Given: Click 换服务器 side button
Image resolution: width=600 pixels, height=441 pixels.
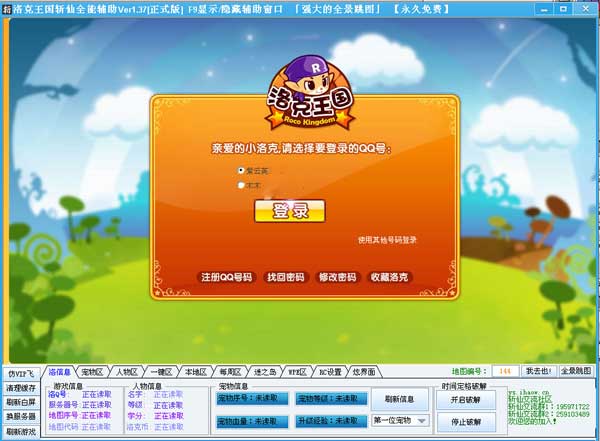Looking at the screenshot, I should point(21,416).
